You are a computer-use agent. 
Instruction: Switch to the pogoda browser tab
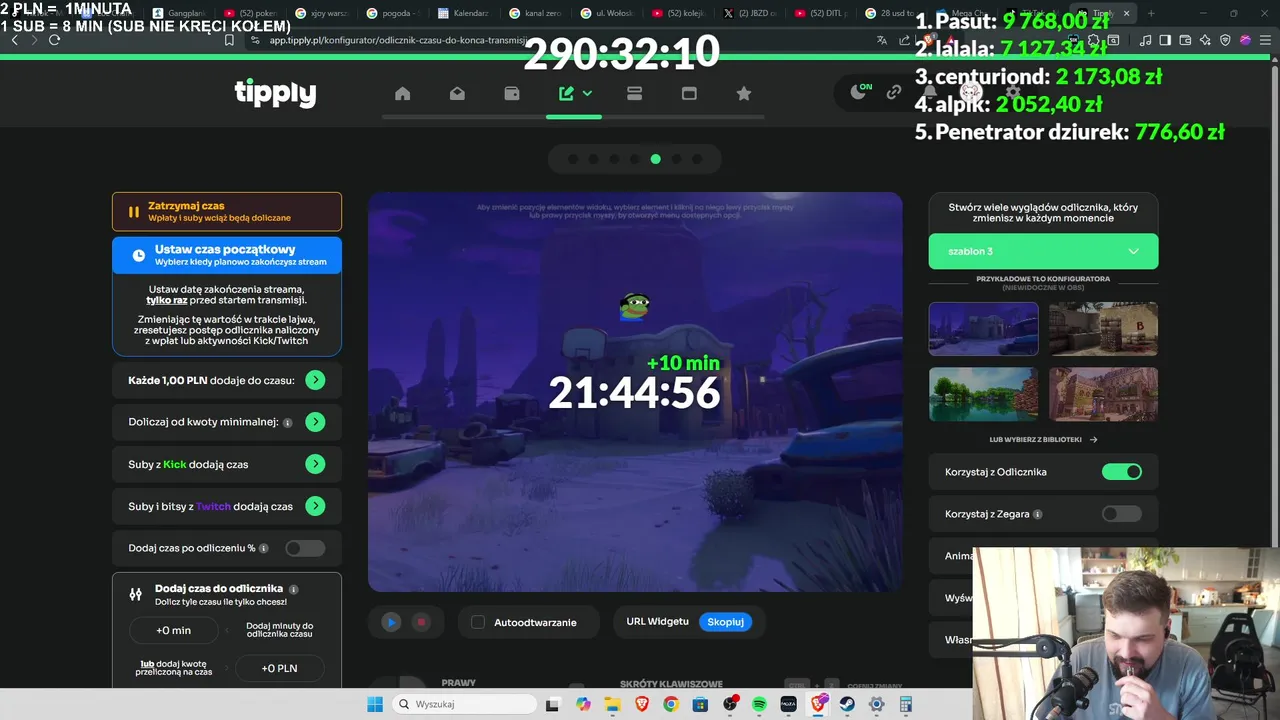[395, 13]
